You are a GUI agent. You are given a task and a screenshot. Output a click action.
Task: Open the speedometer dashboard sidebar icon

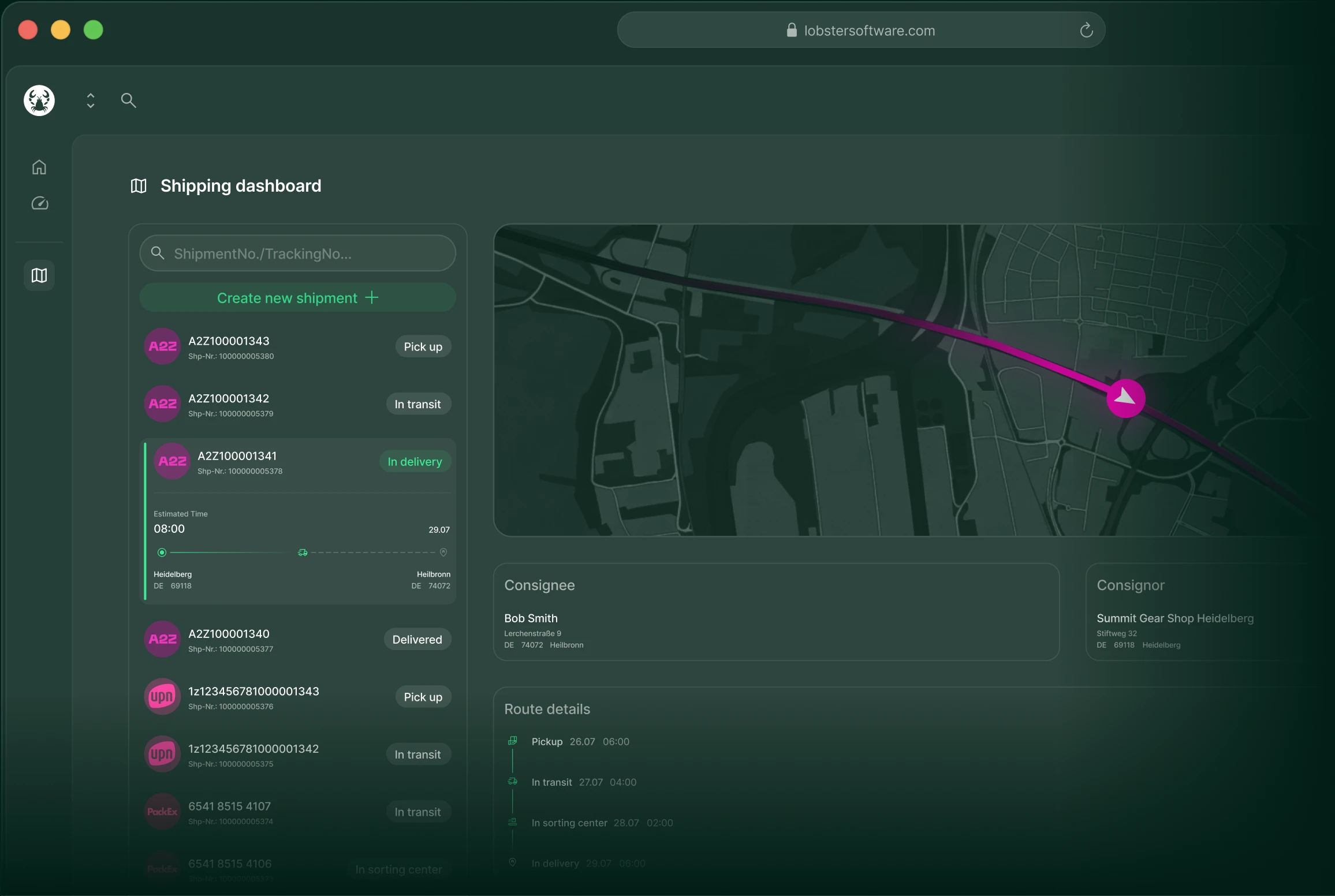pos(39,203)
